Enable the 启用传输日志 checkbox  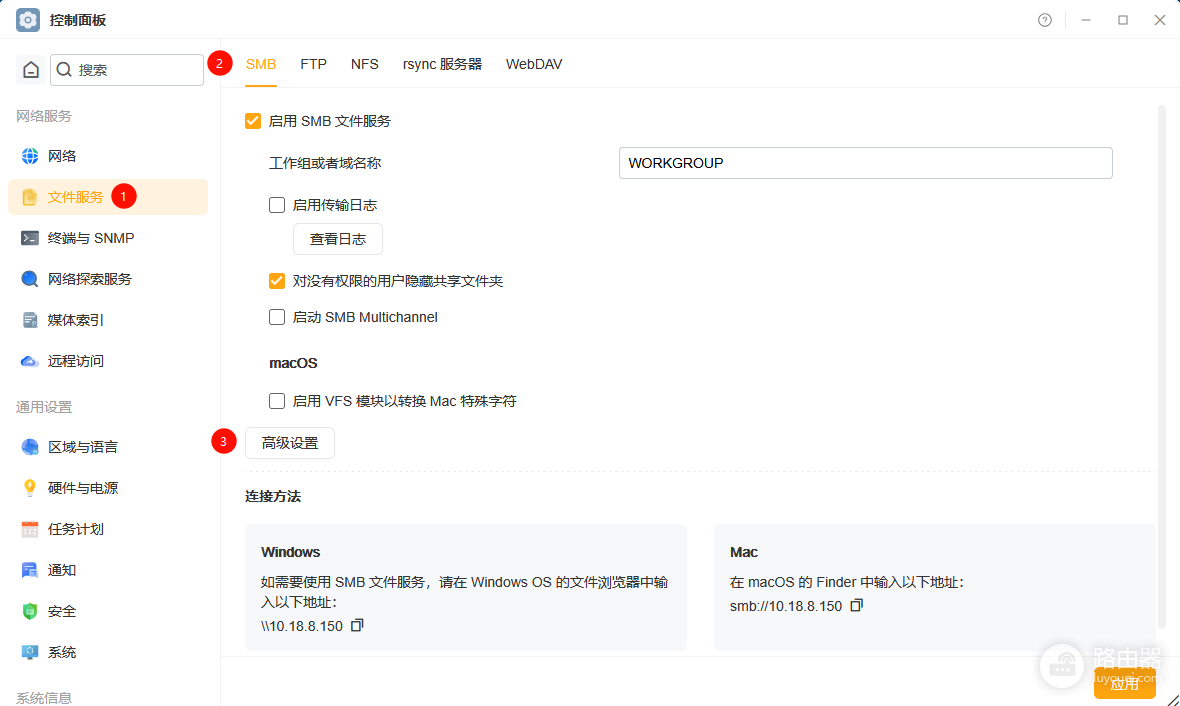coord(277,205)
